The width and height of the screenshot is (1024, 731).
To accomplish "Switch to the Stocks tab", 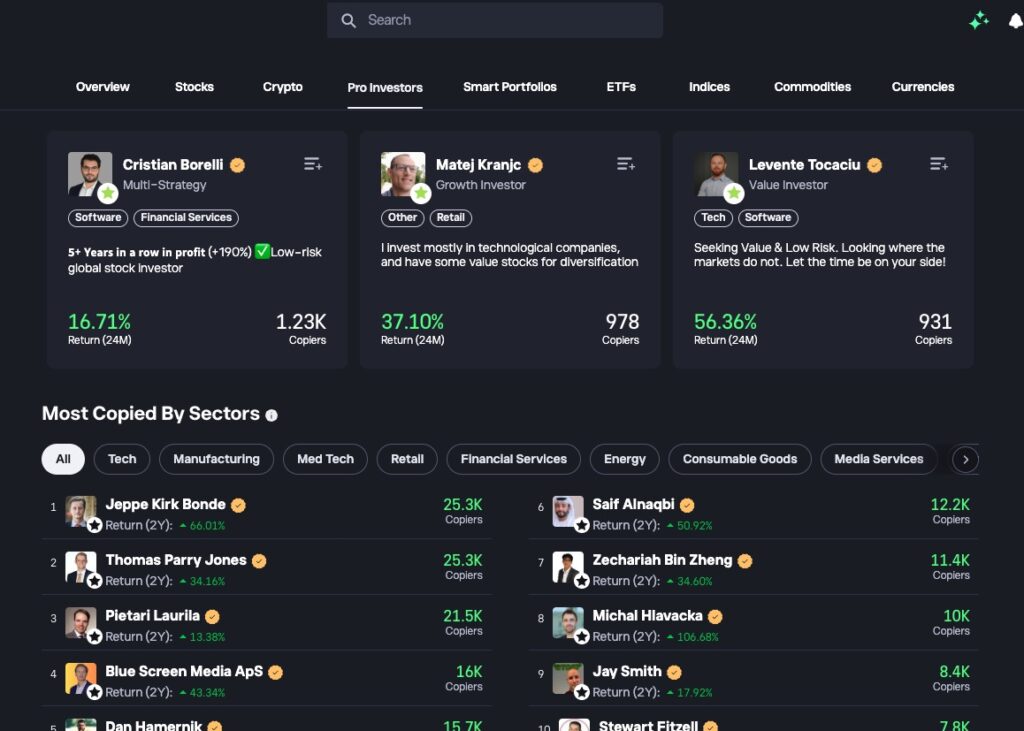I will pyautogui.click(x=194, y=87).
